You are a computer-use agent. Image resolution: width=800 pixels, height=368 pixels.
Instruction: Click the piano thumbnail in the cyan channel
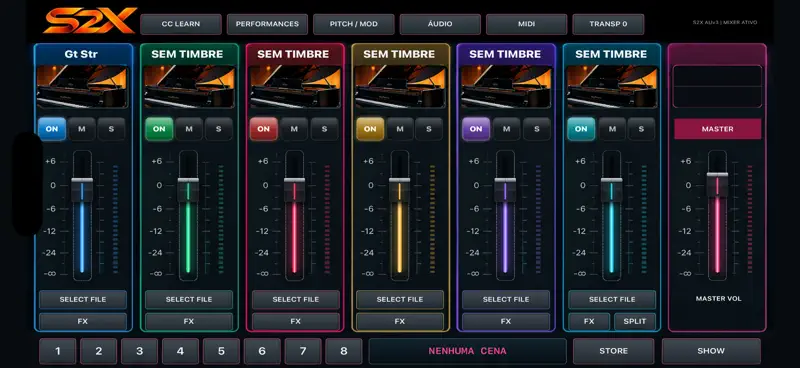pos(612,86)
